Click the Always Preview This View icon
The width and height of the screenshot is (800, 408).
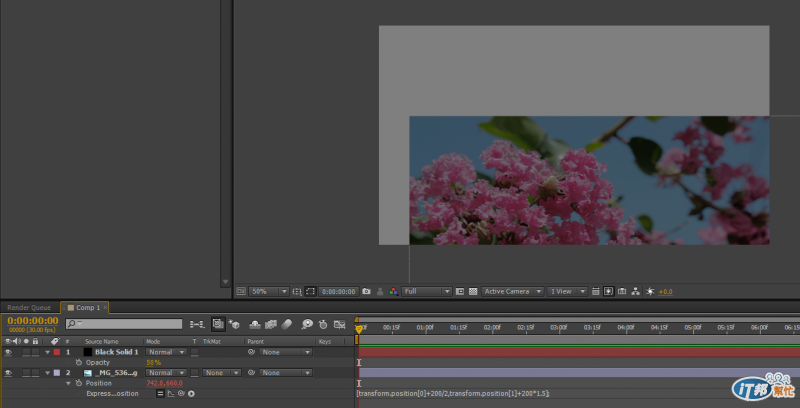pyautogui.click(x=241, y=291)
